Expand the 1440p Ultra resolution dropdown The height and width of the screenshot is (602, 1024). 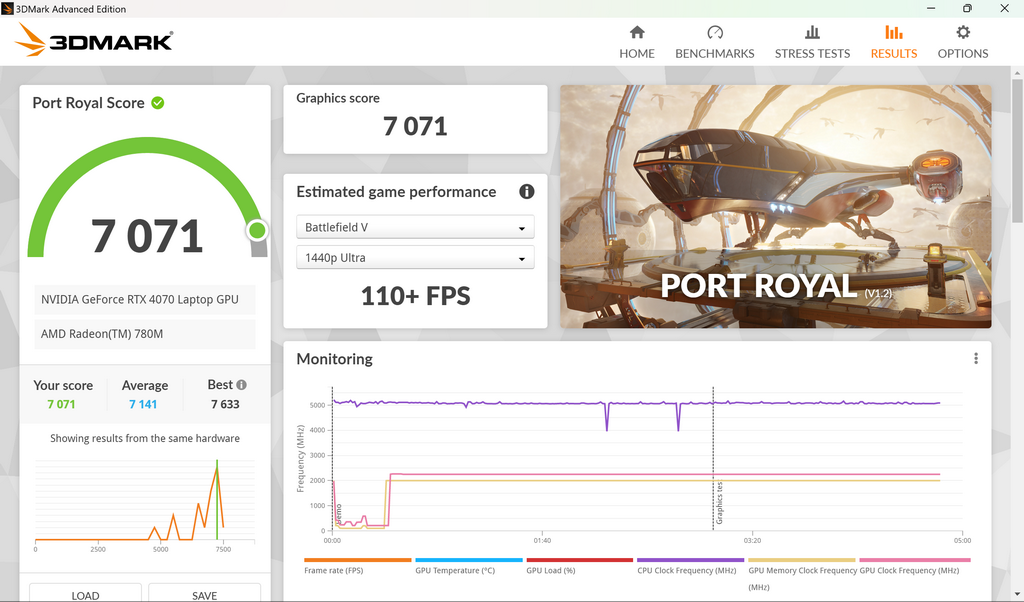tap(415, 258)
